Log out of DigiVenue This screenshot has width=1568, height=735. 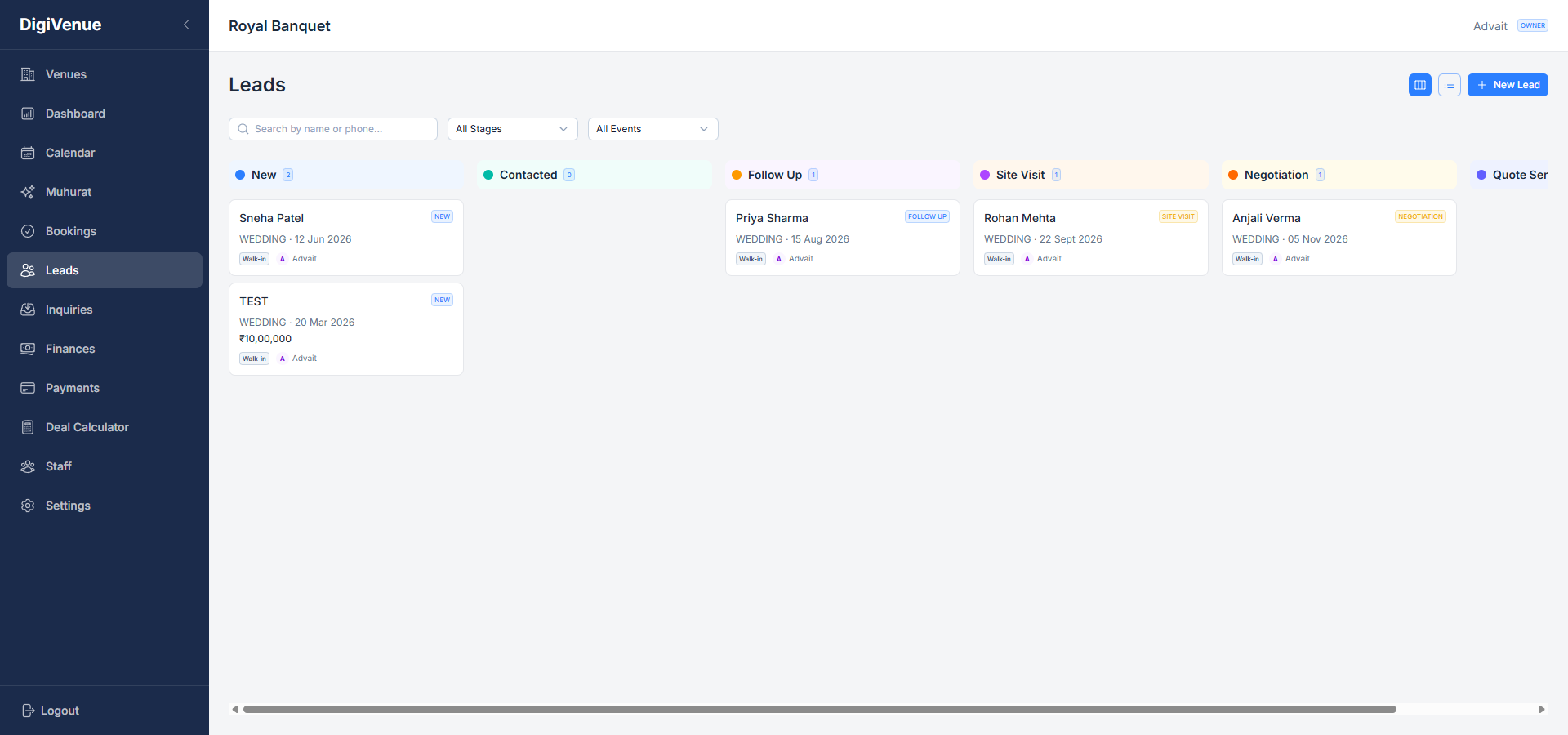[x=51, y=710]
